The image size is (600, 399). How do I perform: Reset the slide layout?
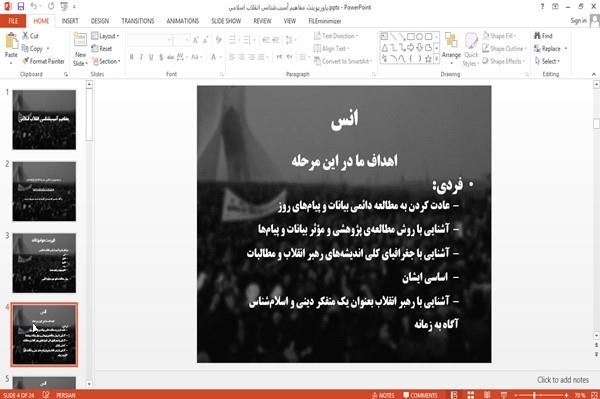tap(102, 49)
